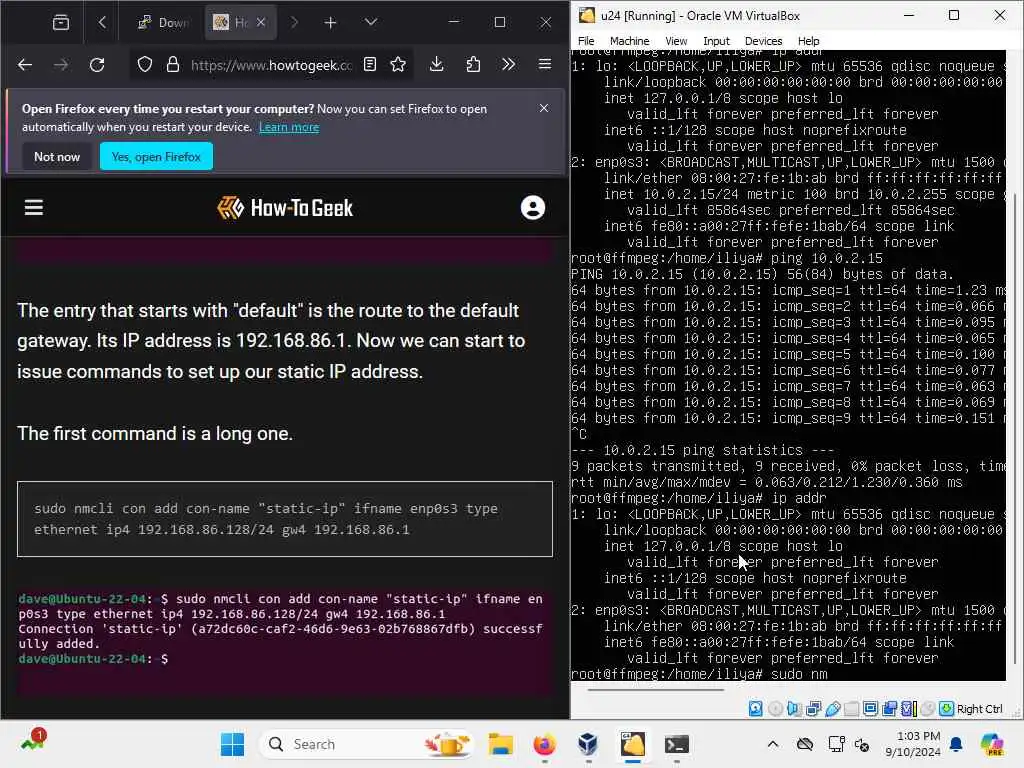This screenshot has height=768, width=1024.
Task: Open VirtualBox Input menu
Action: [716, 40]
